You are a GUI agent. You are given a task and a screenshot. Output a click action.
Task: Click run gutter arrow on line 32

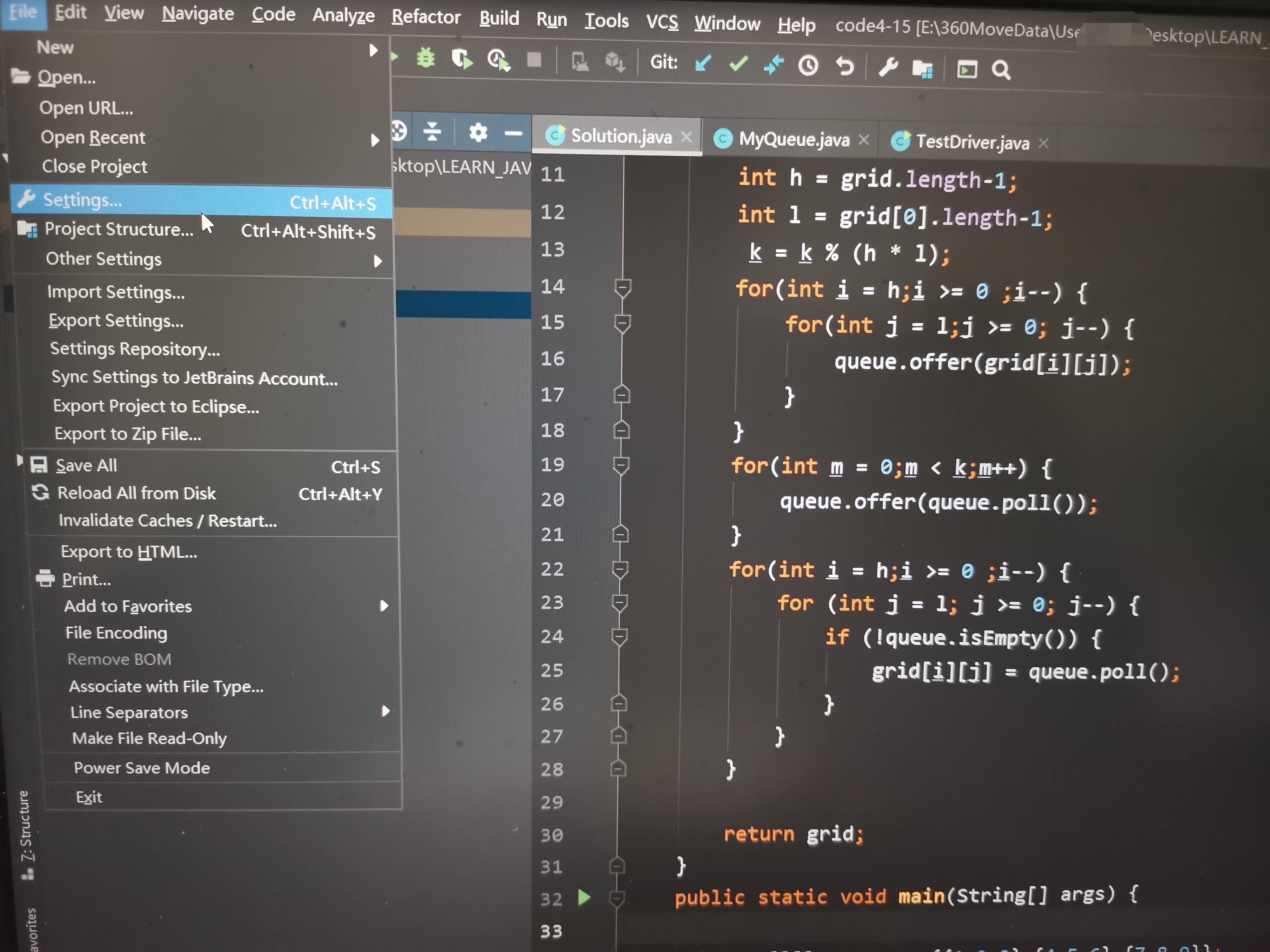(584, 897)
